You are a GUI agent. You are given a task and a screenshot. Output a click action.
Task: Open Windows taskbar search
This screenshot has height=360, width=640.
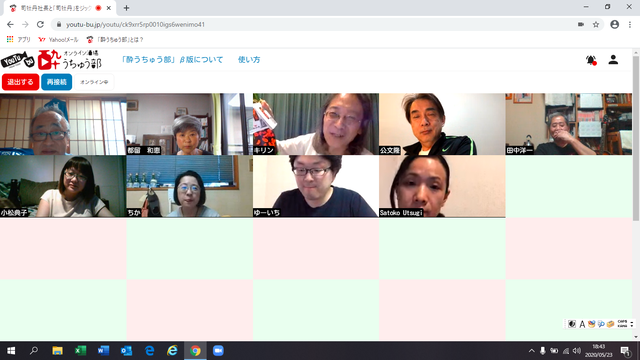coord(34,351)
